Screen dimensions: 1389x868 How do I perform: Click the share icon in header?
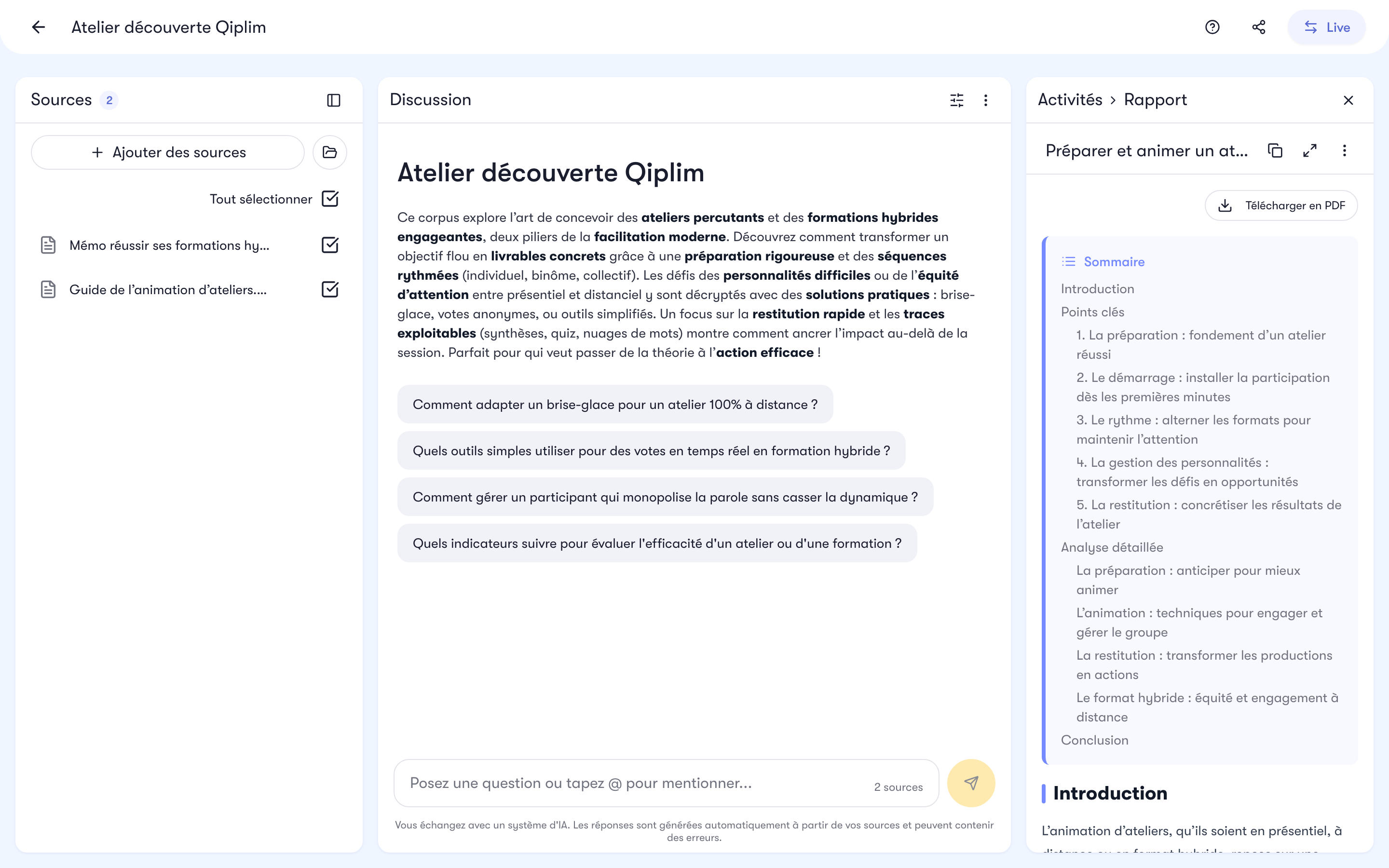(1258, 27)
